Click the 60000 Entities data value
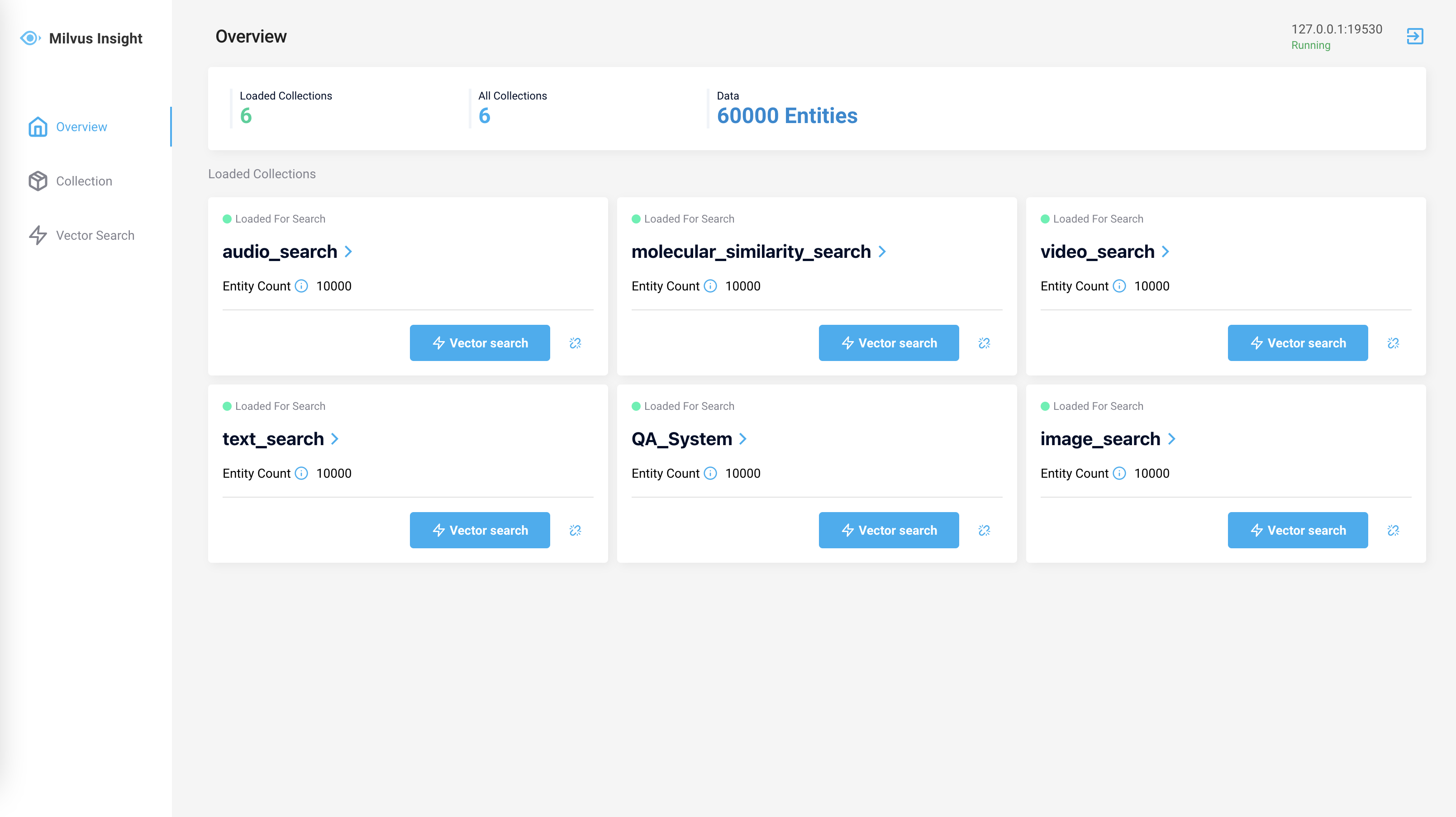The height and width of the screenshot is (817, 1456). 787,116
